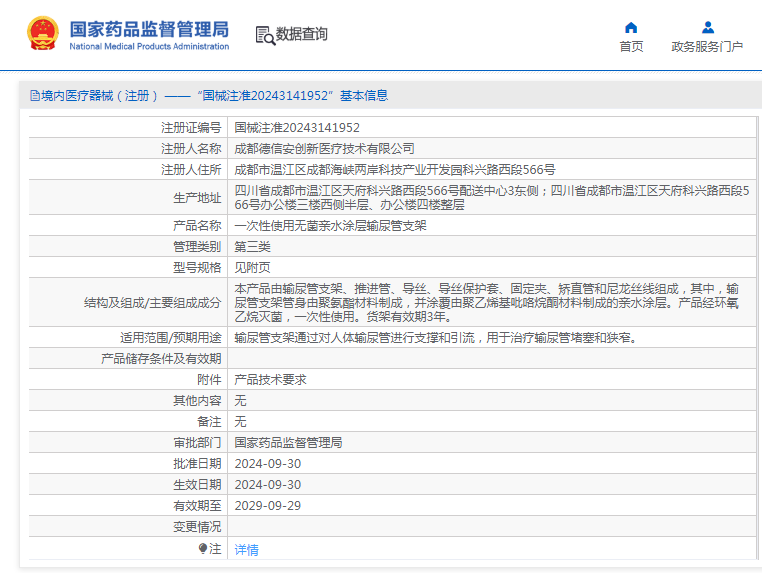Click the 产品储存条件及有效期 label

(x=161, y=359)
